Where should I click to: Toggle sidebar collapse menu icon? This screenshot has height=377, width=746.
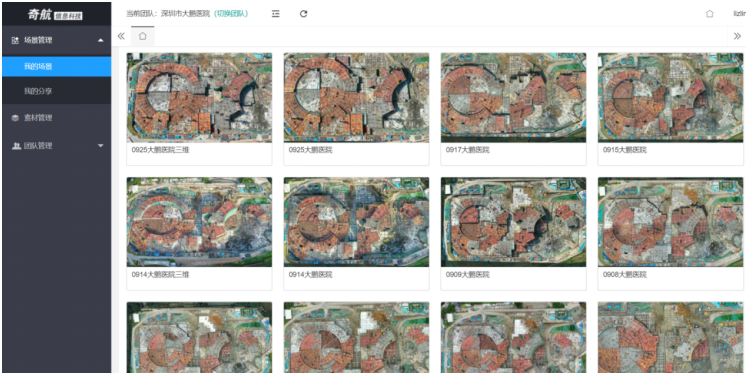coord(275,14)
